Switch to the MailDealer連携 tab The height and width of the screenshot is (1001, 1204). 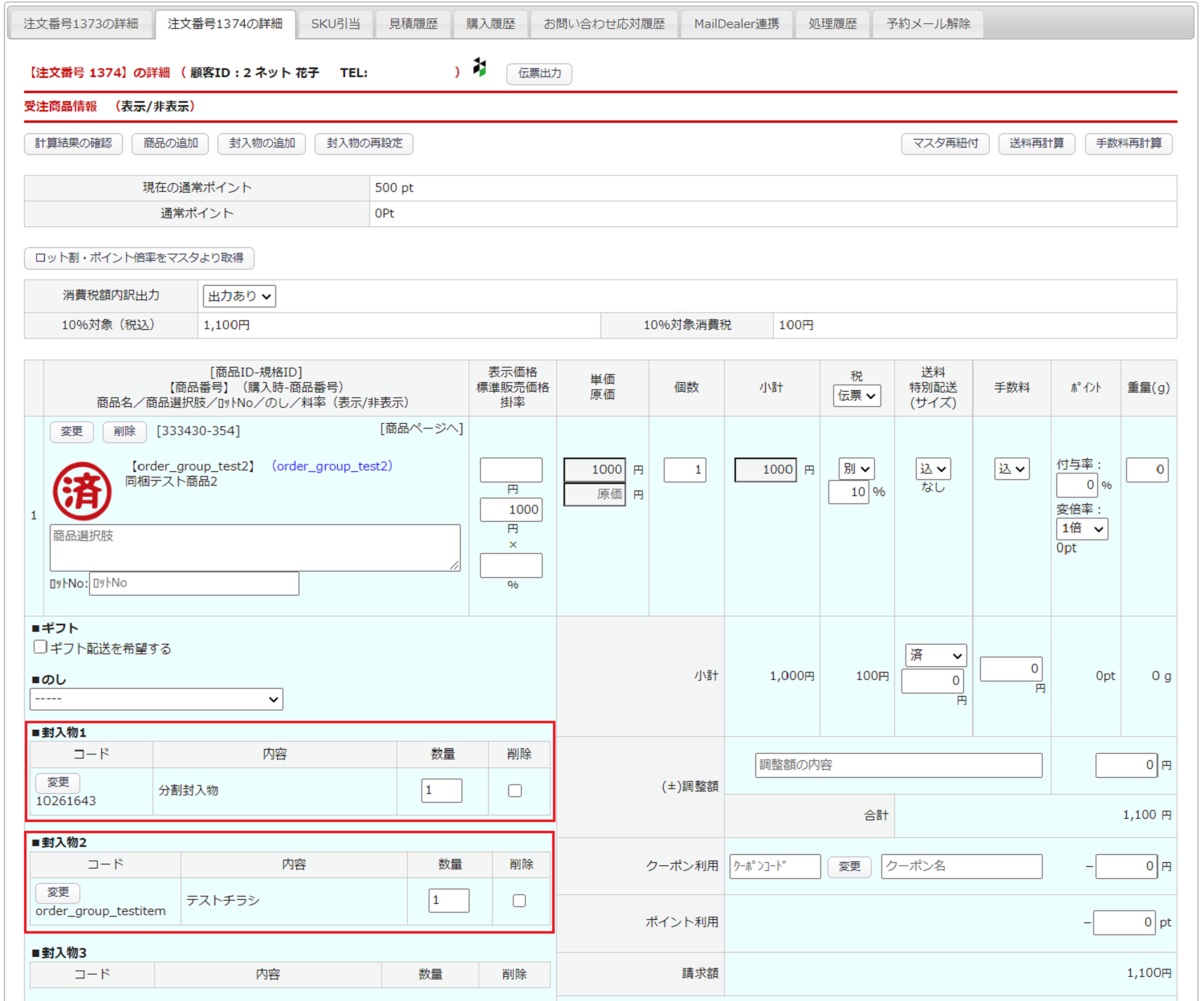(736, 24)
